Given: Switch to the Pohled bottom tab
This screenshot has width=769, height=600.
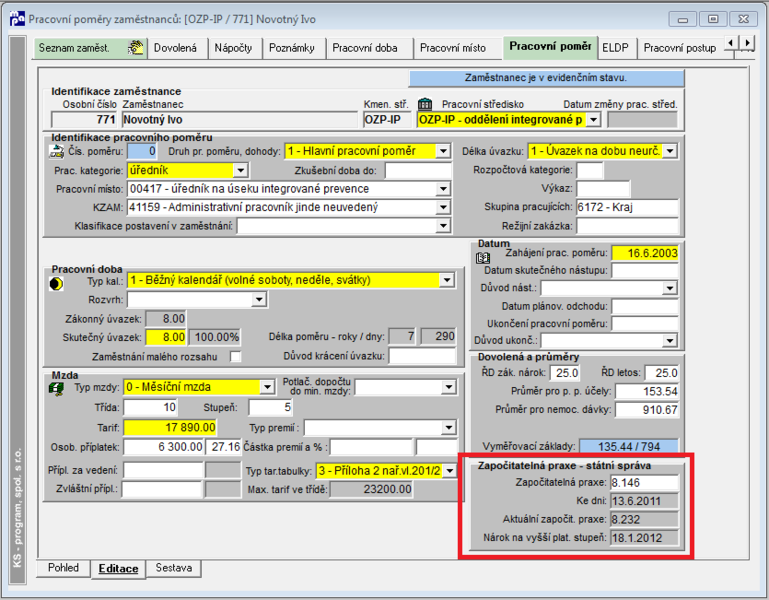Looking at the screenshot, I should (63, 568).
